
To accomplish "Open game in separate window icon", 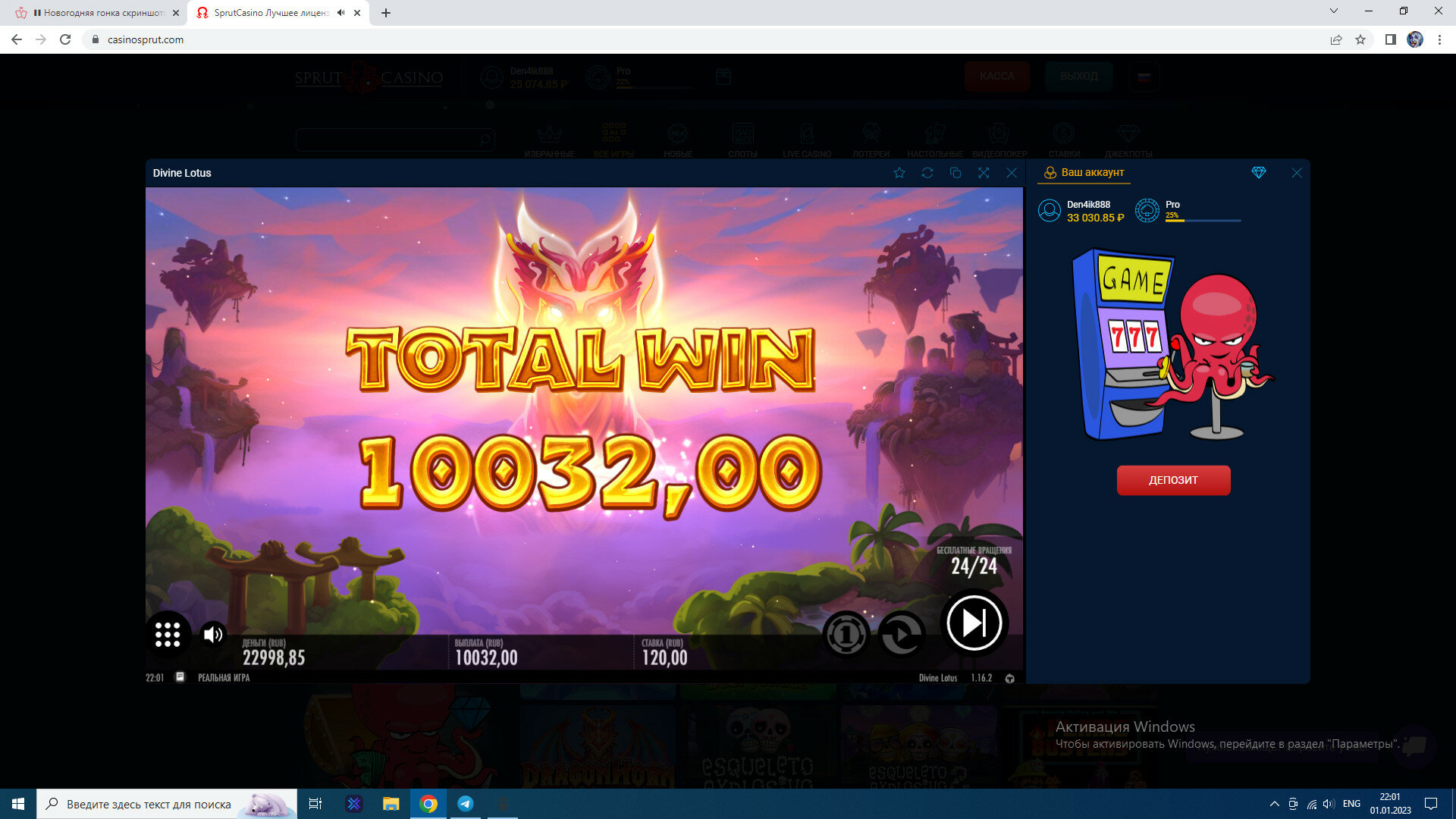I will pos(955,173).
